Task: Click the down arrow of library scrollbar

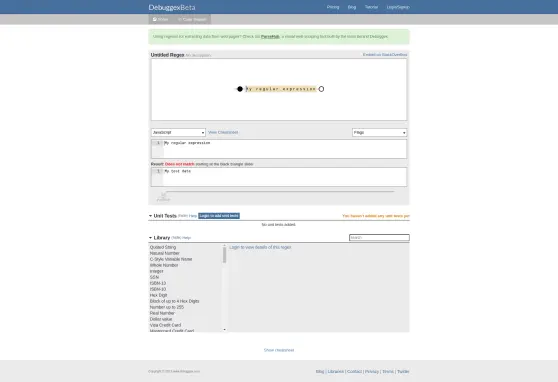Action: 225,330
